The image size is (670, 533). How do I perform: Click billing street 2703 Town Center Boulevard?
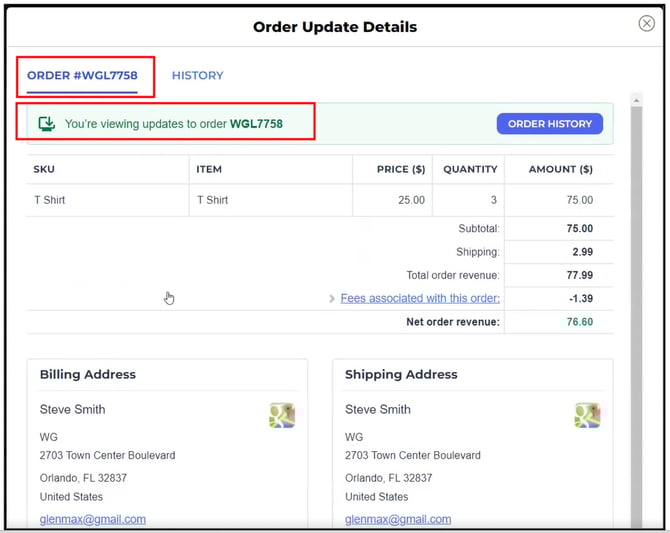tap(107, 455)
